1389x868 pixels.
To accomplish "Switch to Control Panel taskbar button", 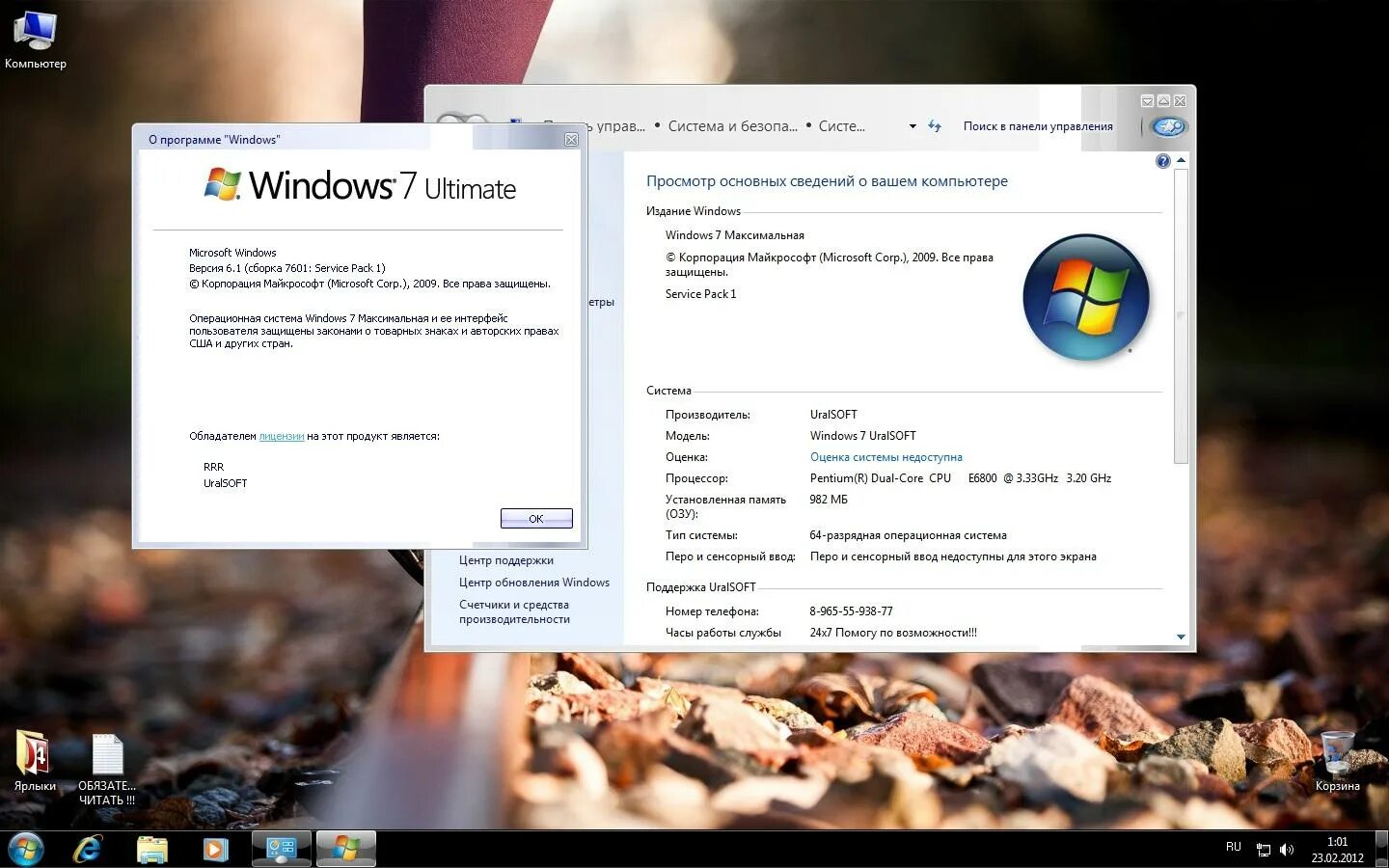I will 282,849.
